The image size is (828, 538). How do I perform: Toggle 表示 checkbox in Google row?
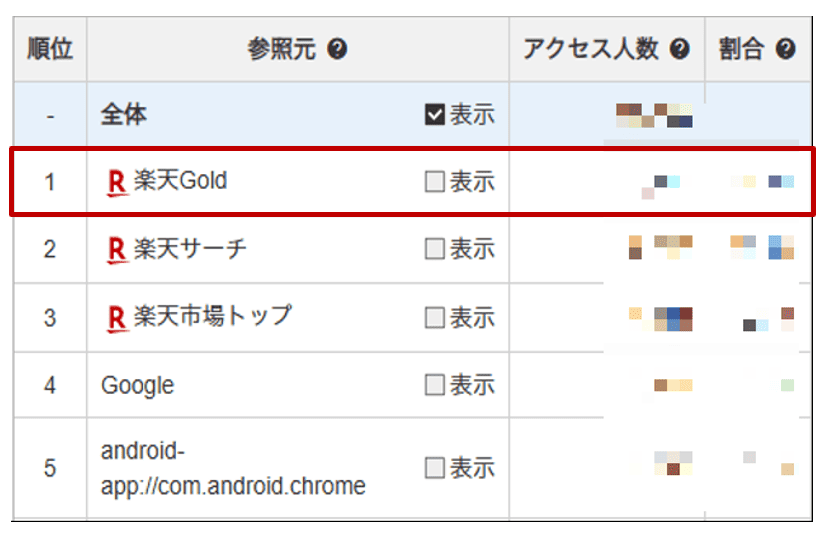click(434, 385)
